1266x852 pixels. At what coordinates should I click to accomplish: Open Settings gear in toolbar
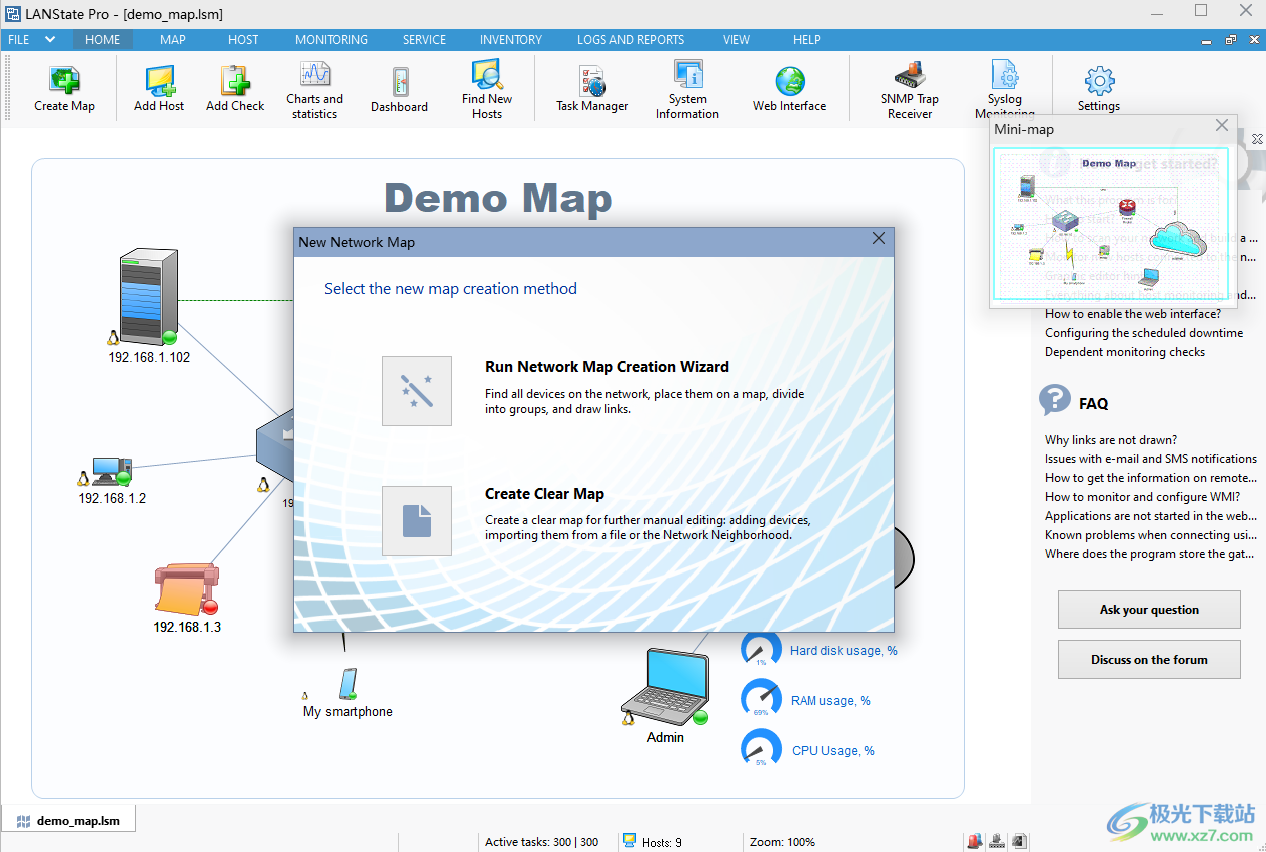[1098, 89]
